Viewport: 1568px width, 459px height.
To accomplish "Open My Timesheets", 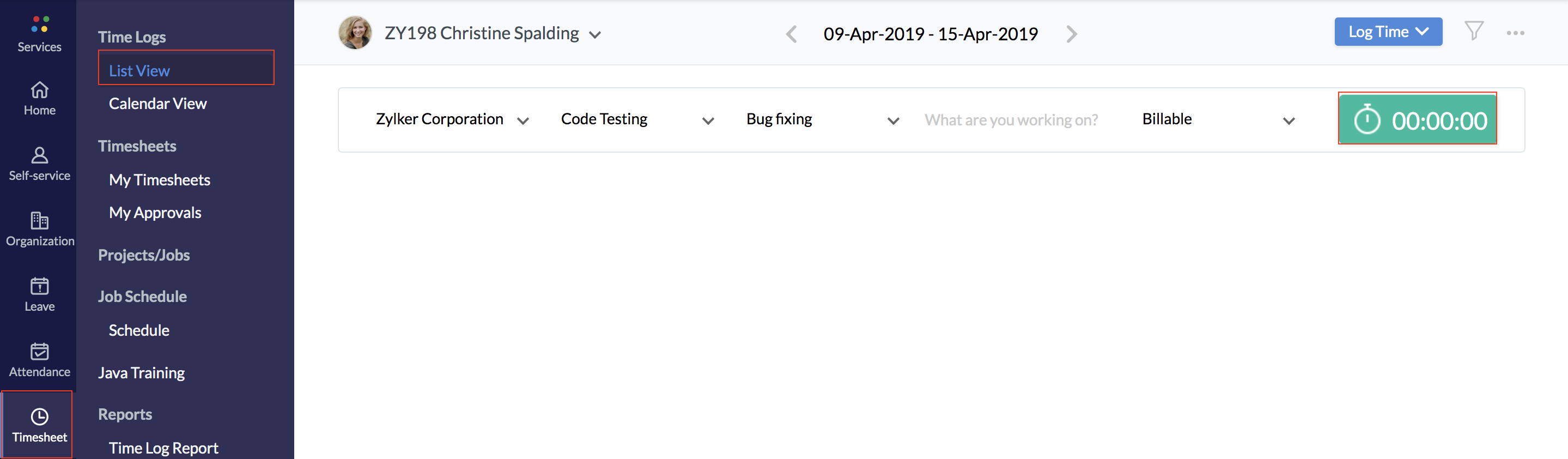I will pyautogui.click(x=160, y=179).
